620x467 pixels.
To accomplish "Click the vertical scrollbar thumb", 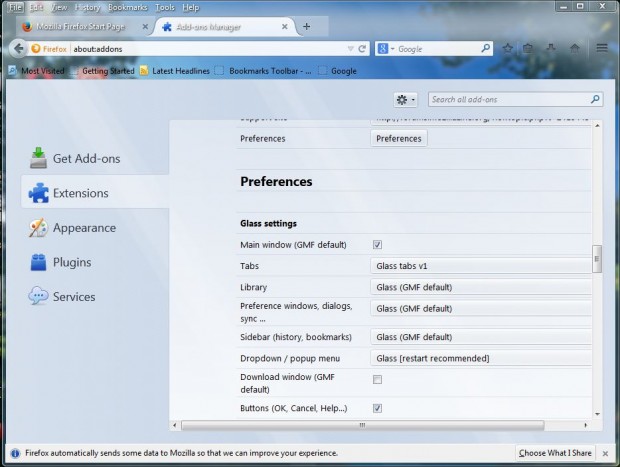I will click(x=597, y=259).
